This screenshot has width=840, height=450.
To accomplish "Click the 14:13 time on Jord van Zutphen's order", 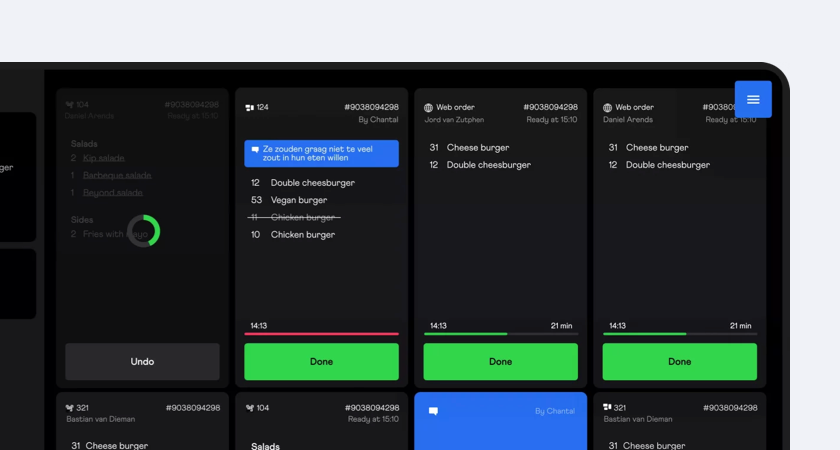I will 438,326.
